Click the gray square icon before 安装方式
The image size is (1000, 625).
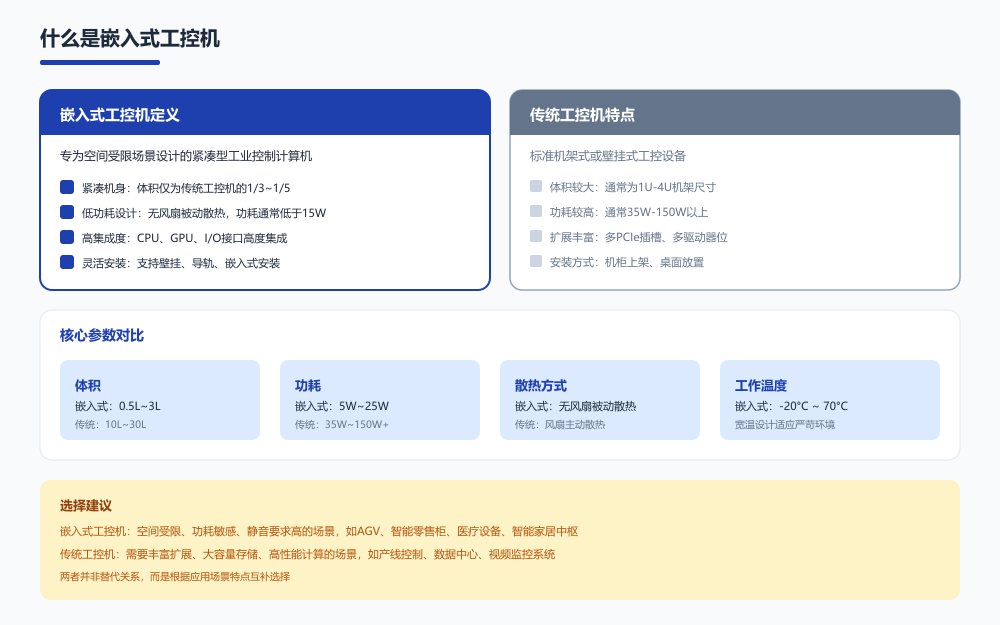pos(535,262)
